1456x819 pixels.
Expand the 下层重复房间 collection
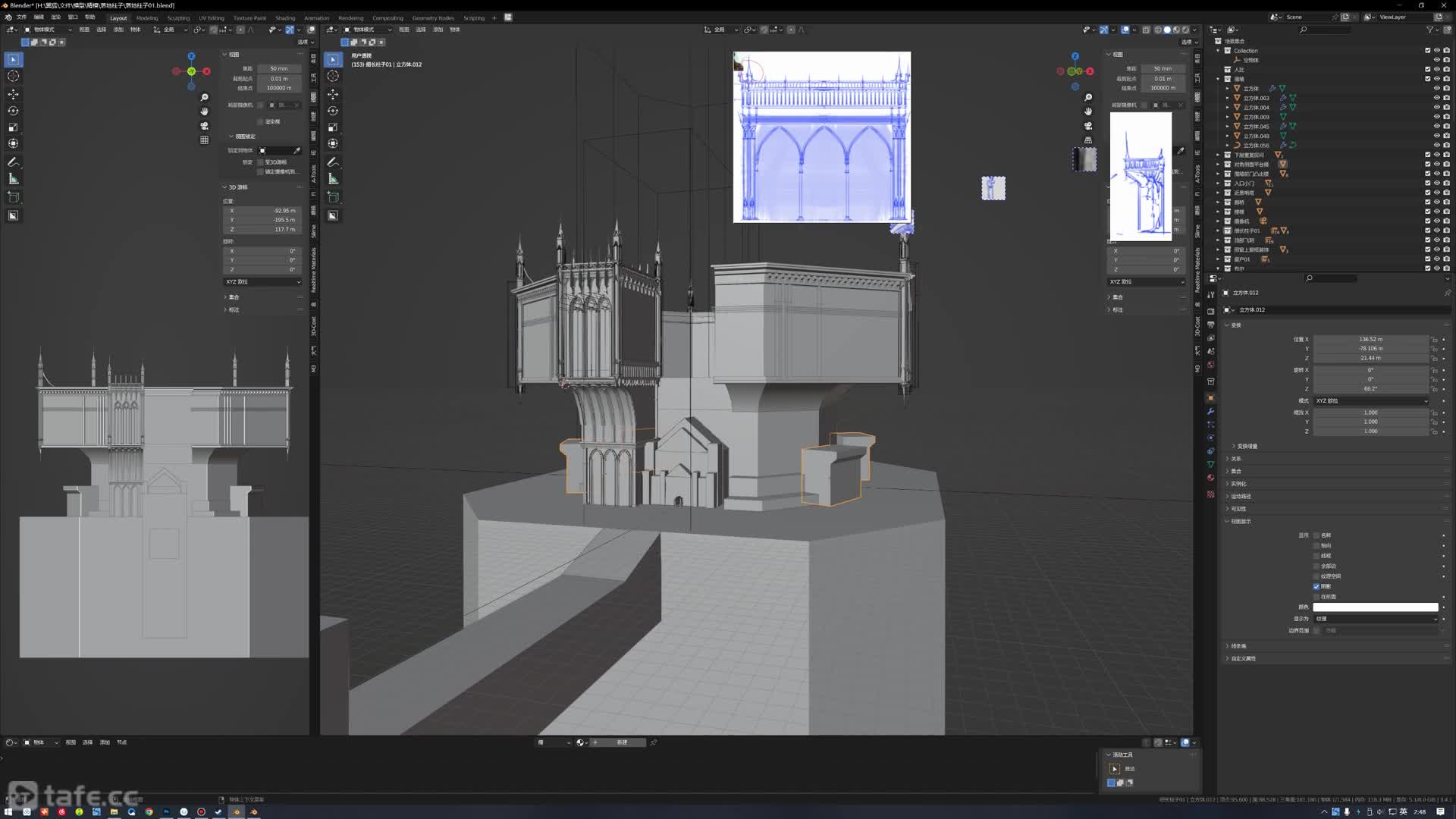[x=1219, y=155]
